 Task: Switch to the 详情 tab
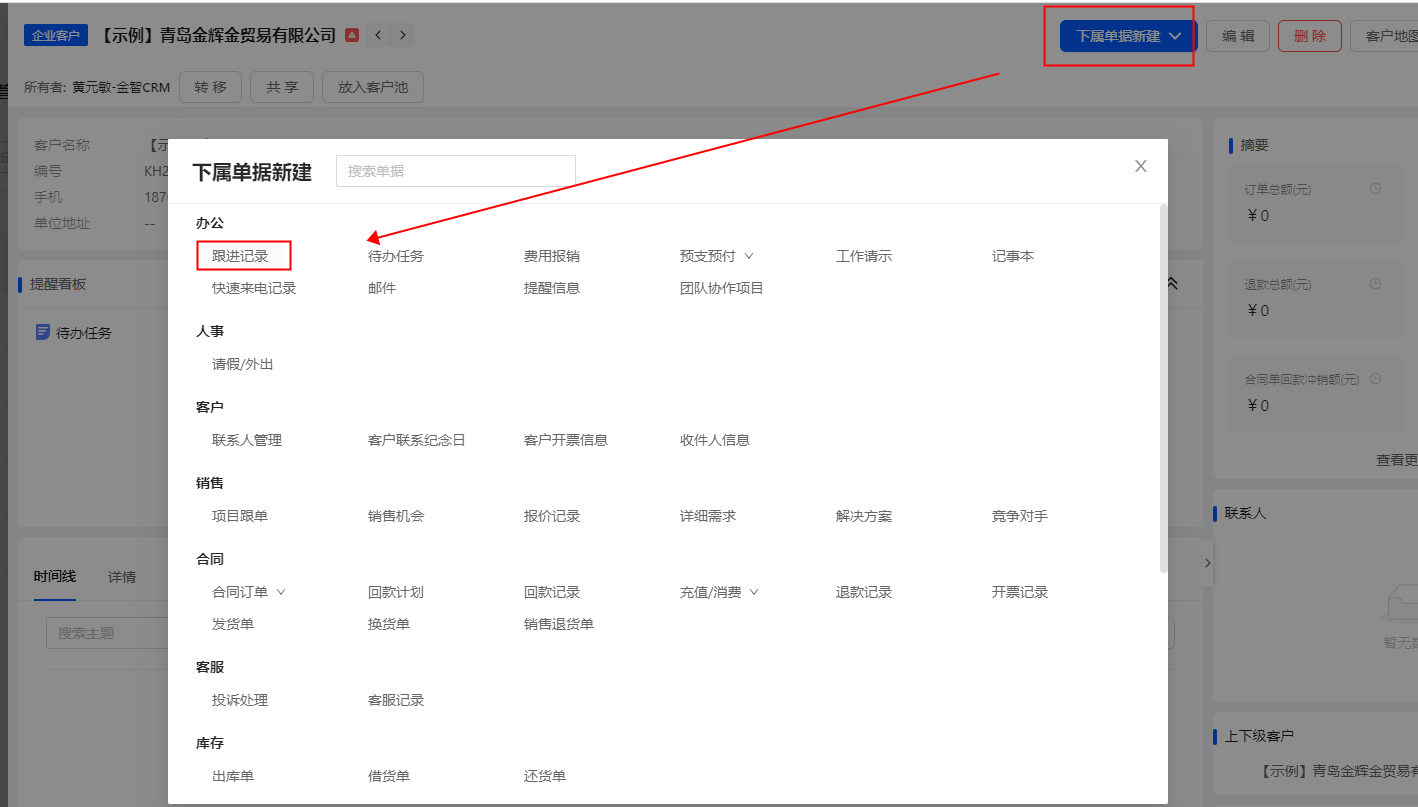[122, 577]
